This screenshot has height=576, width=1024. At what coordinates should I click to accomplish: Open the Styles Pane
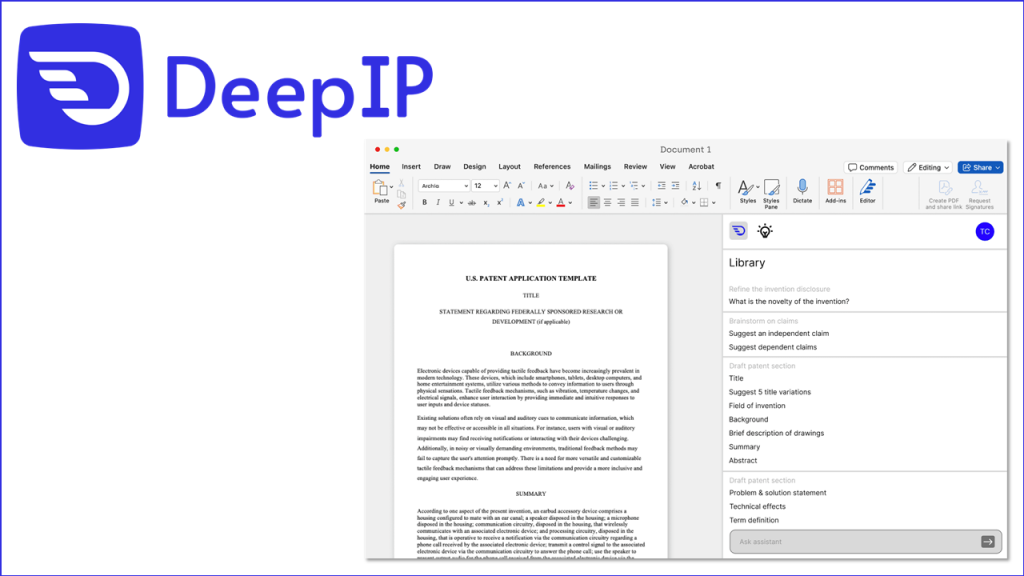[772, 188]
